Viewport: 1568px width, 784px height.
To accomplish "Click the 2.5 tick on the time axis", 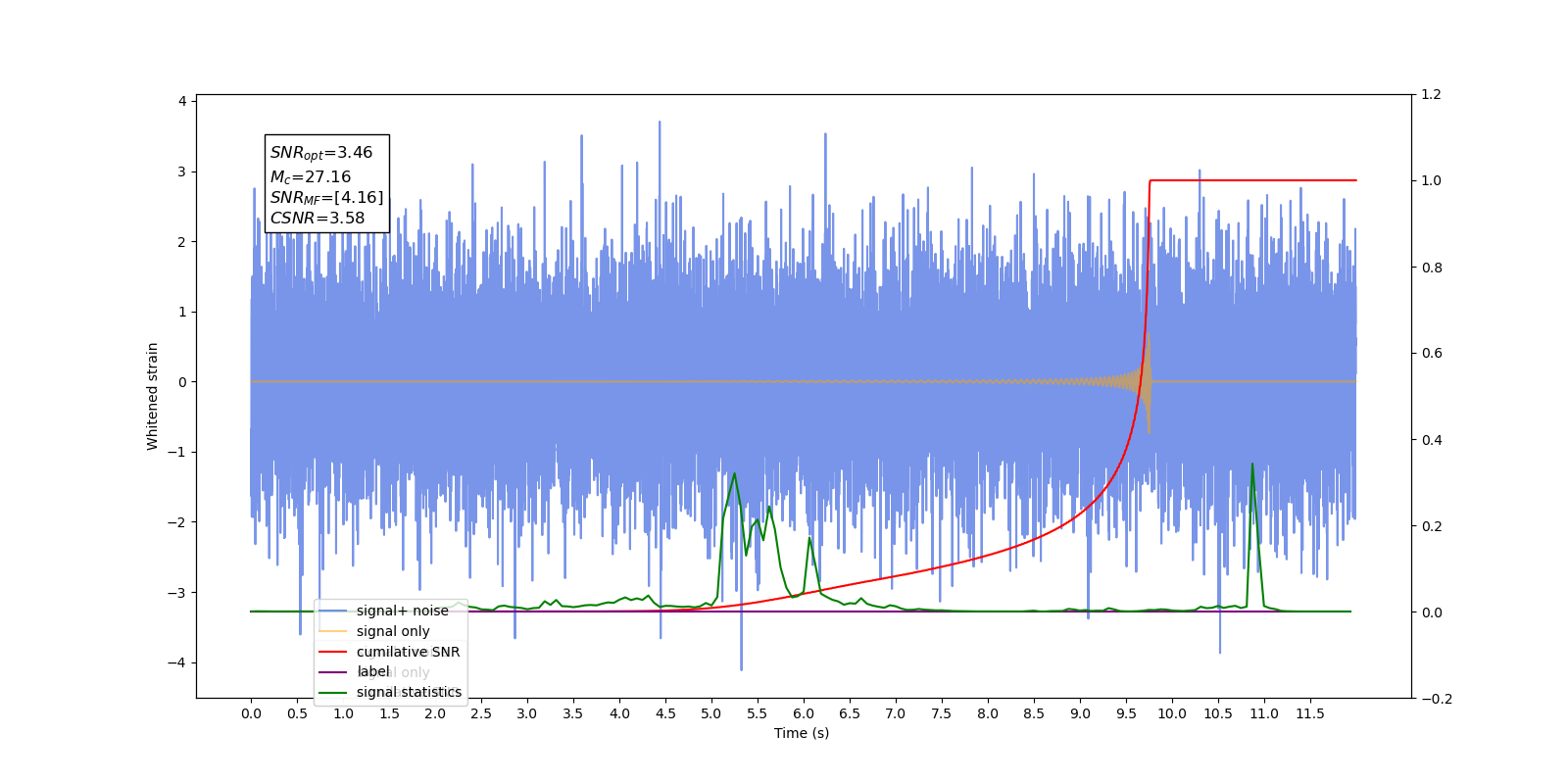I will [481, 713].
